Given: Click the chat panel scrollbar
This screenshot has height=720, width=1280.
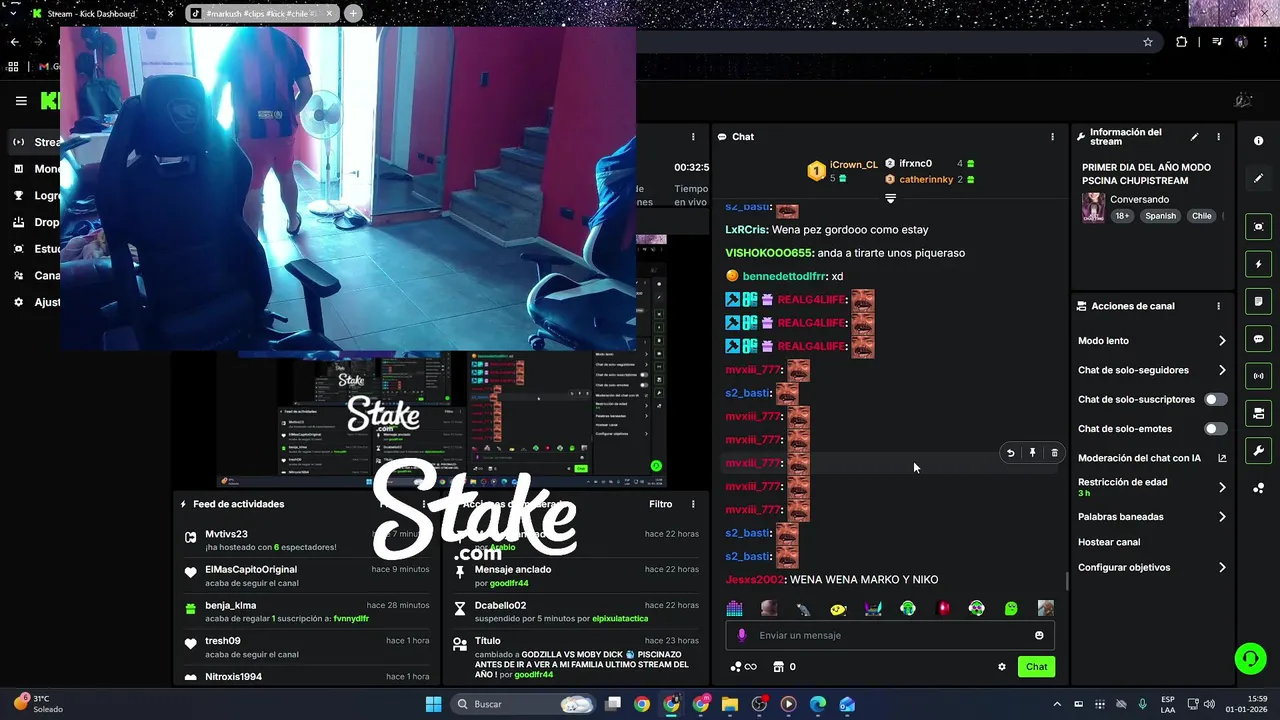Looking at the screenshot, I should click(1066, 580).
